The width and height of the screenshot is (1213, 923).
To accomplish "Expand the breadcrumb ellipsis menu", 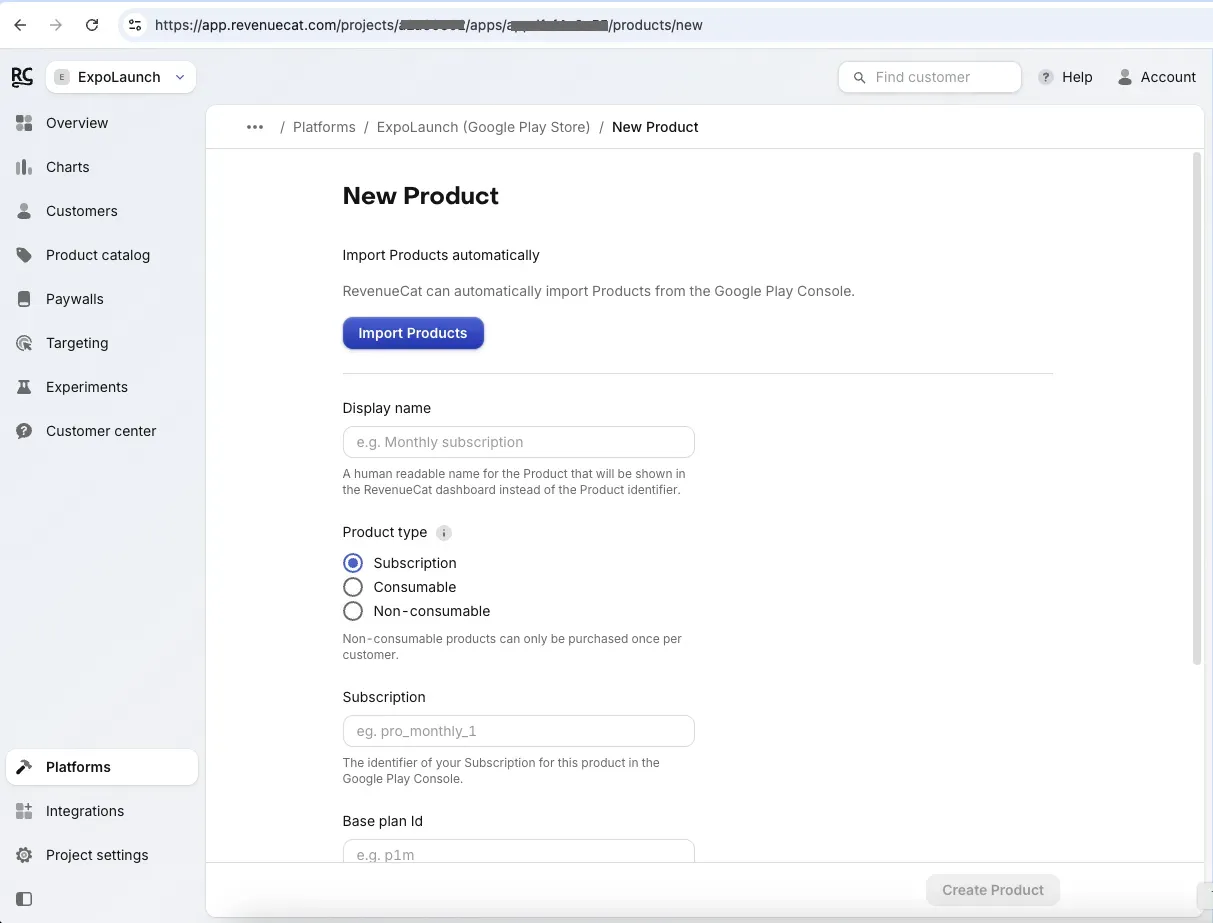I will coord(255,127).
